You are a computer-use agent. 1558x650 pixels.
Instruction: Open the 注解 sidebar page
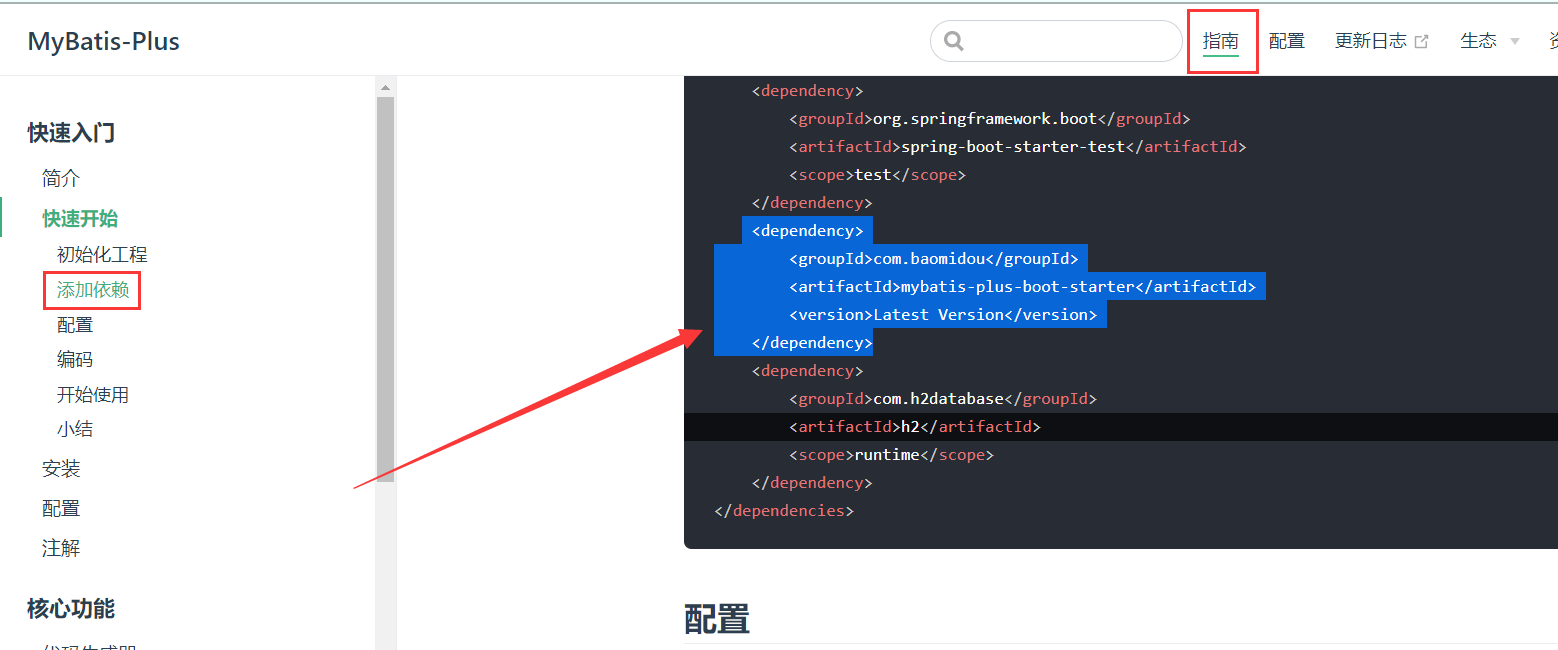pos(61,549)
